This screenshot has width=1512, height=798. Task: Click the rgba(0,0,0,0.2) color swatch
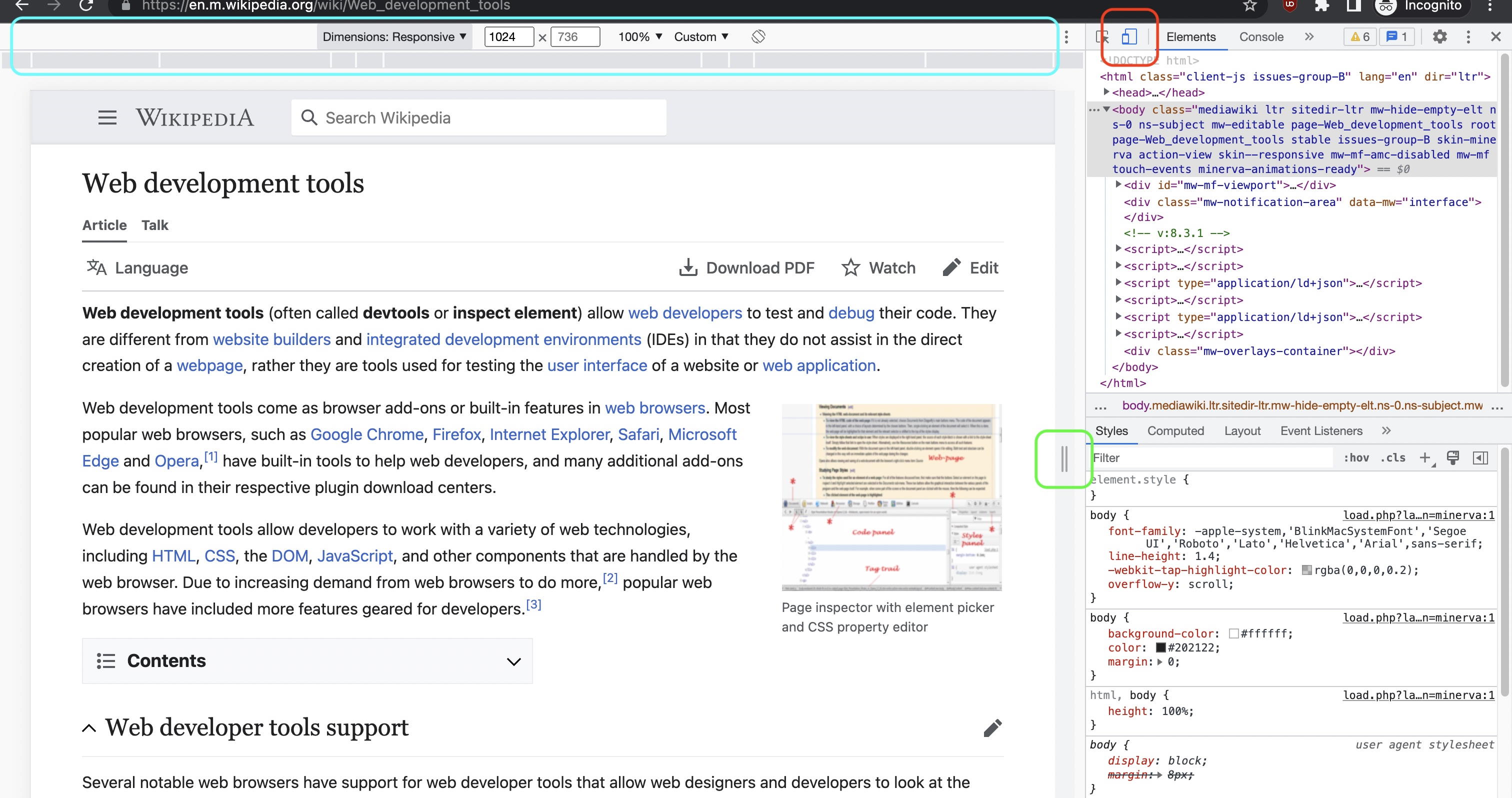[x=1306, y=569]
